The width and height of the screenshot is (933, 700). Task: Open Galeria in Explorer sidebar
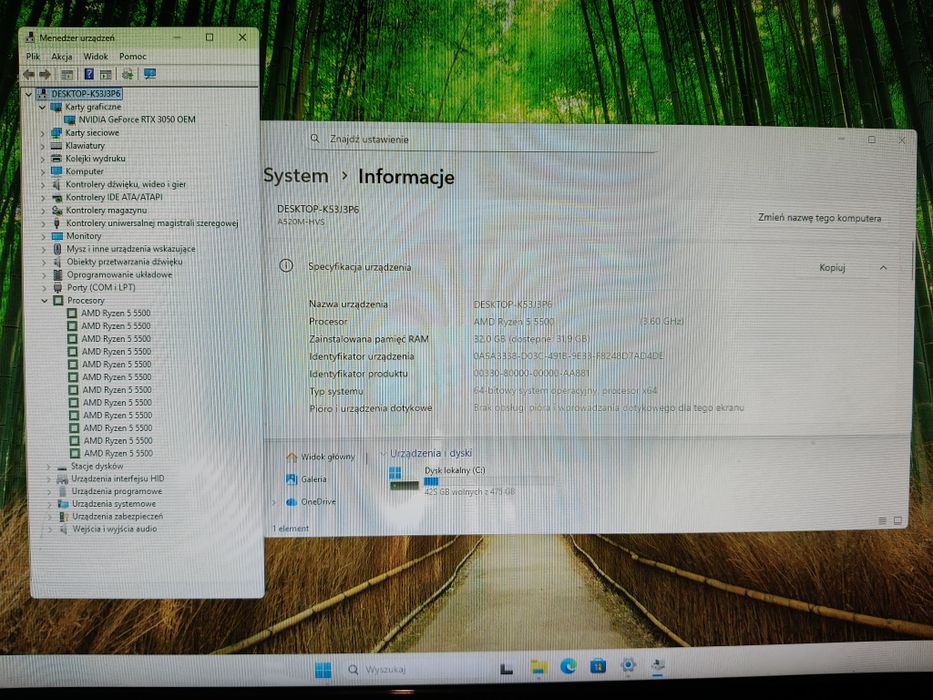click(306, 479)
